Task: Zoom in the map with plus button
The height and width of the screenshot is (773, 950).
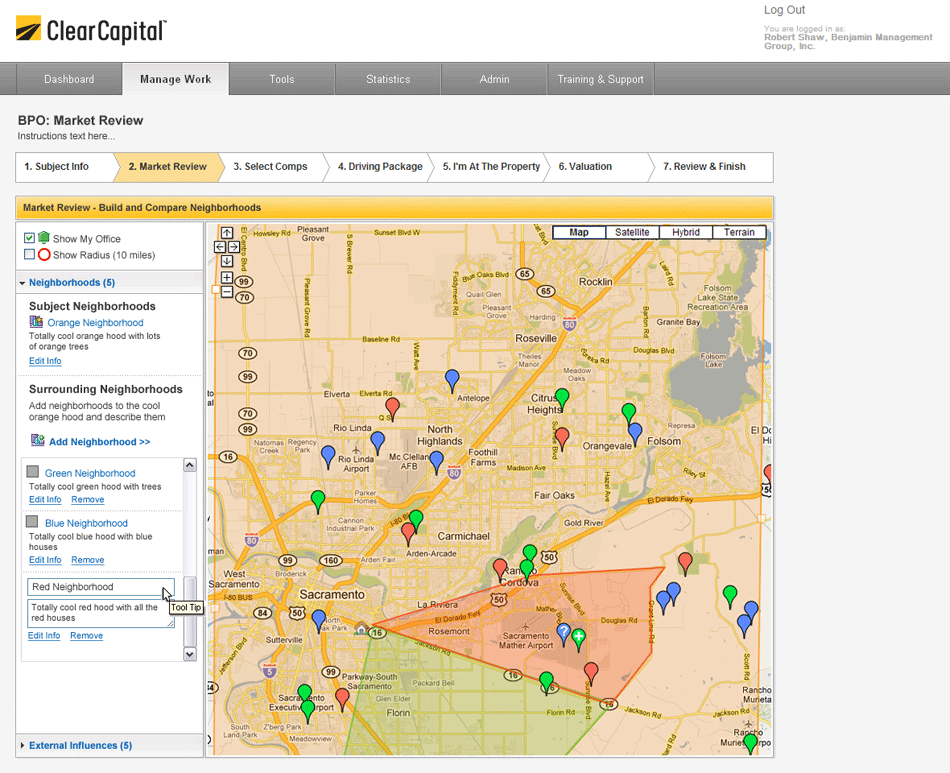Action: 227,277
